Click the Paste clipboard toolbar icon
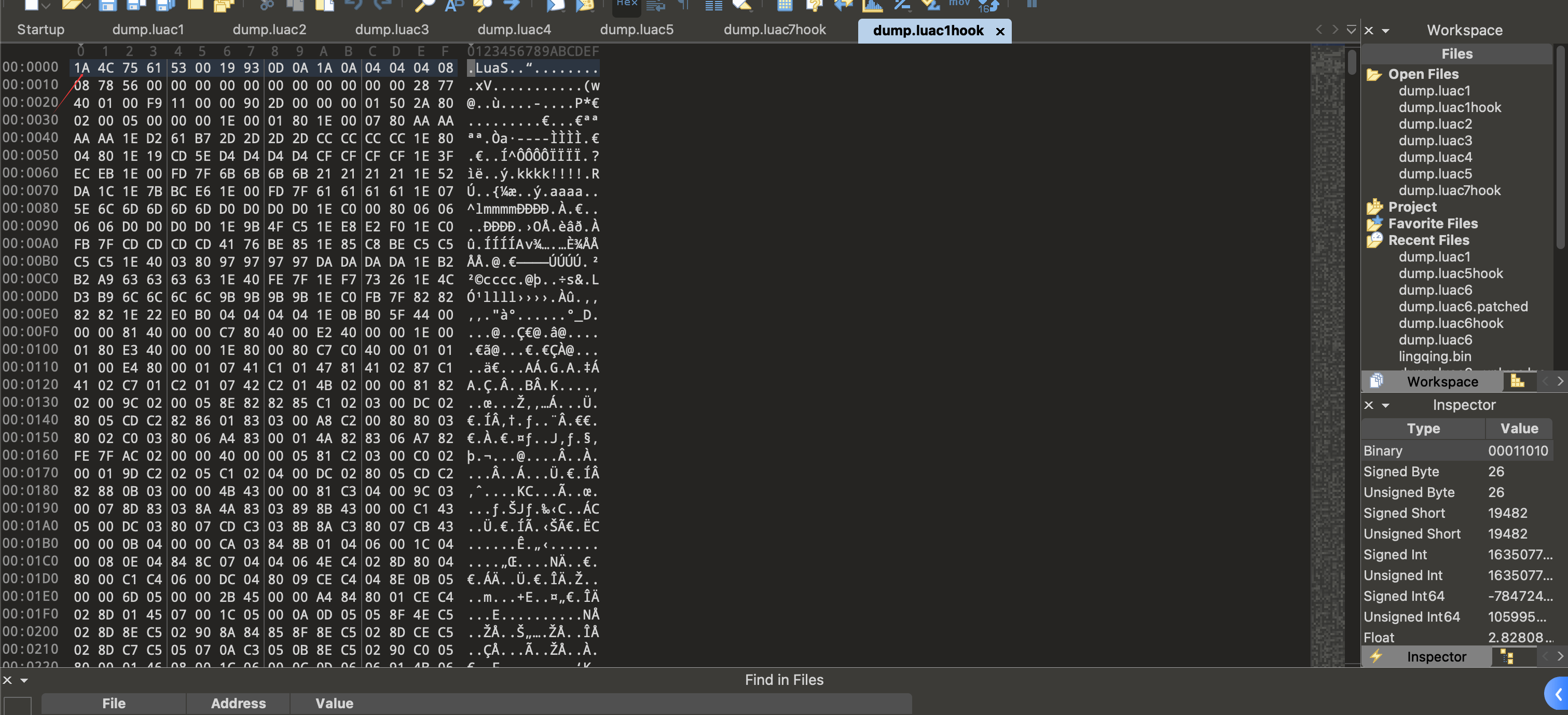 tap(324, 6)
